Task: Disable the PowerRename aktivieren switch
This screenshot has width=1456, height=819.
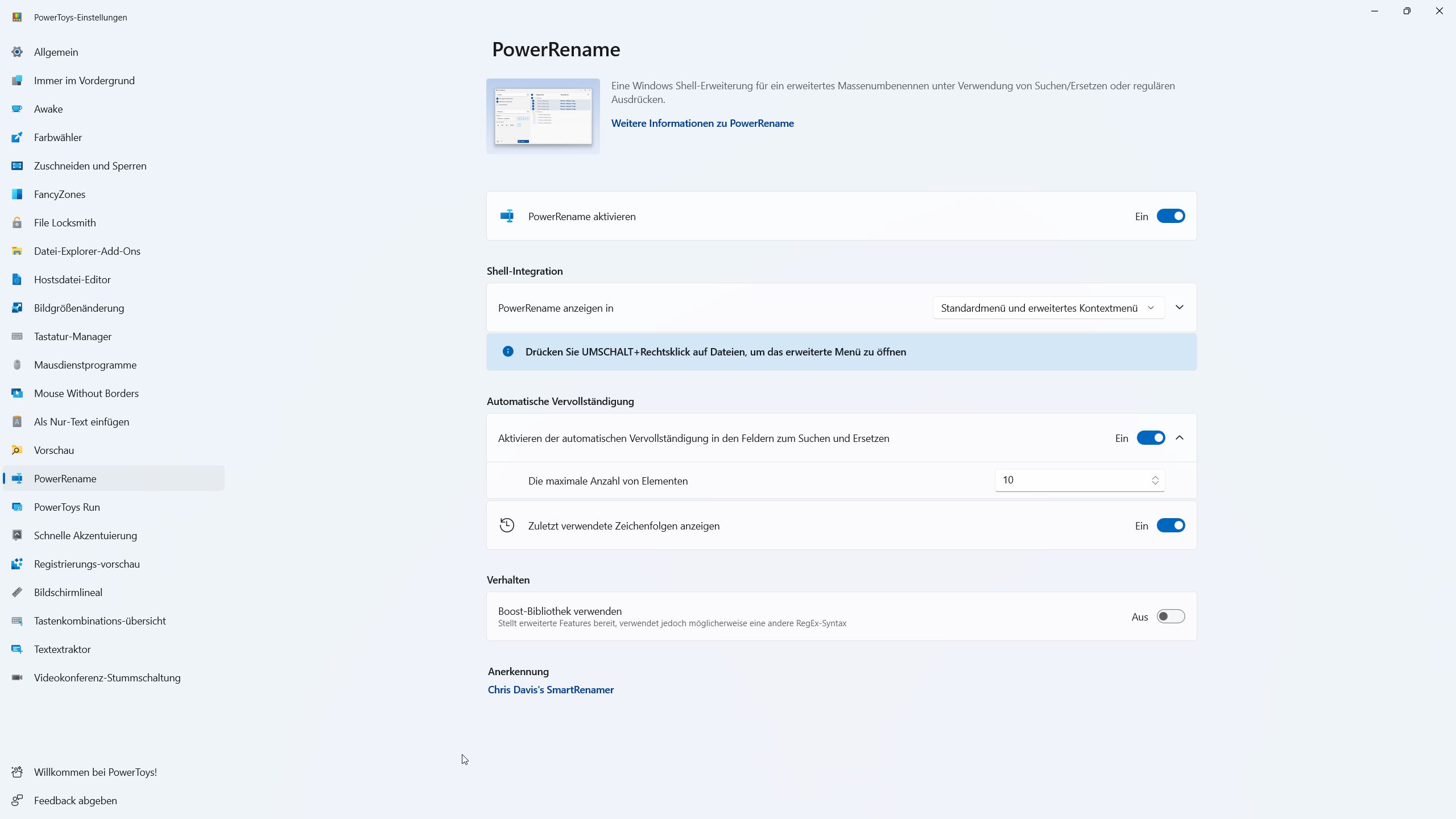Action: (x=1170, y=216)
